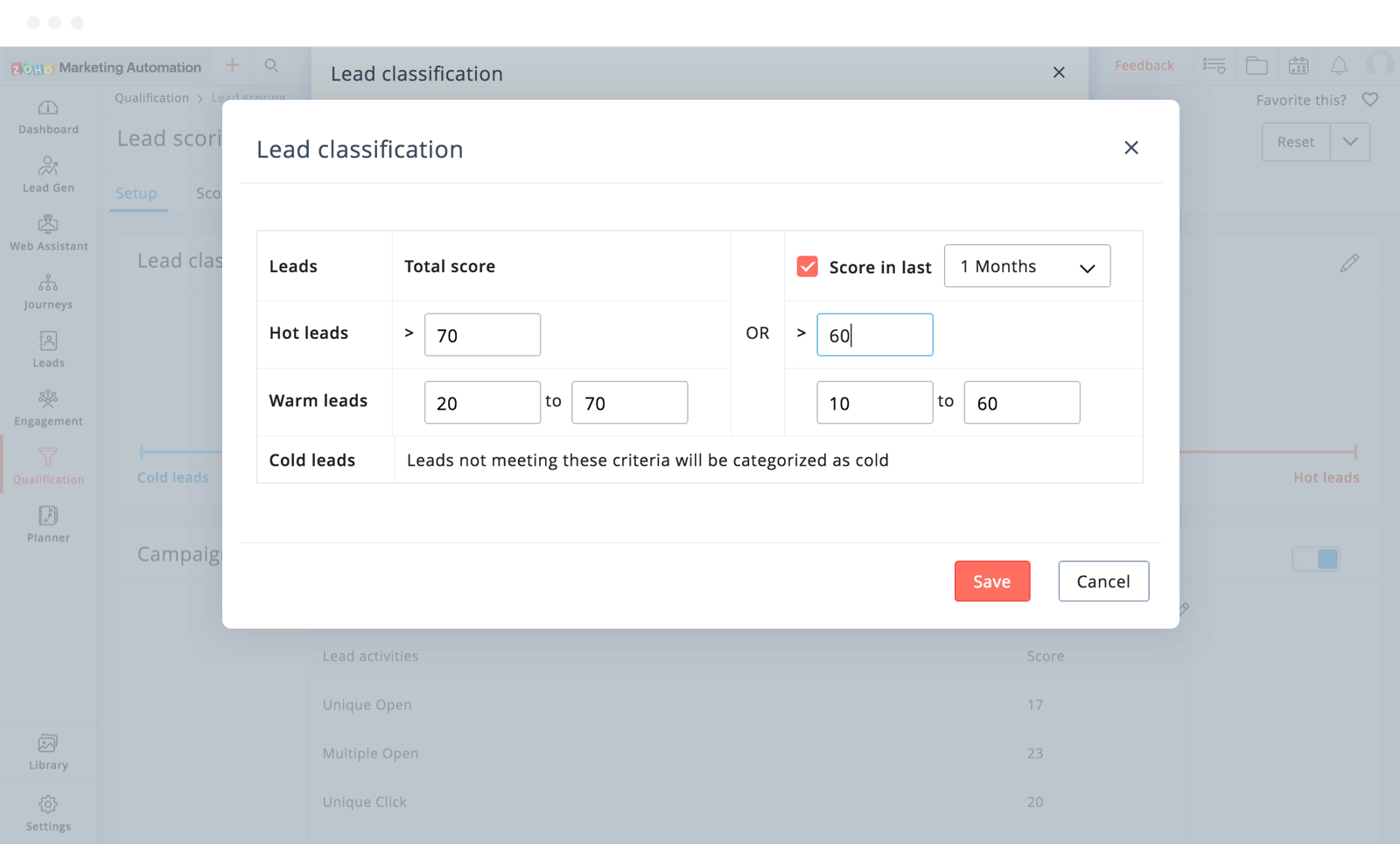
Task: Open the Planner sidebar icon
Action: tap(48, 525)
